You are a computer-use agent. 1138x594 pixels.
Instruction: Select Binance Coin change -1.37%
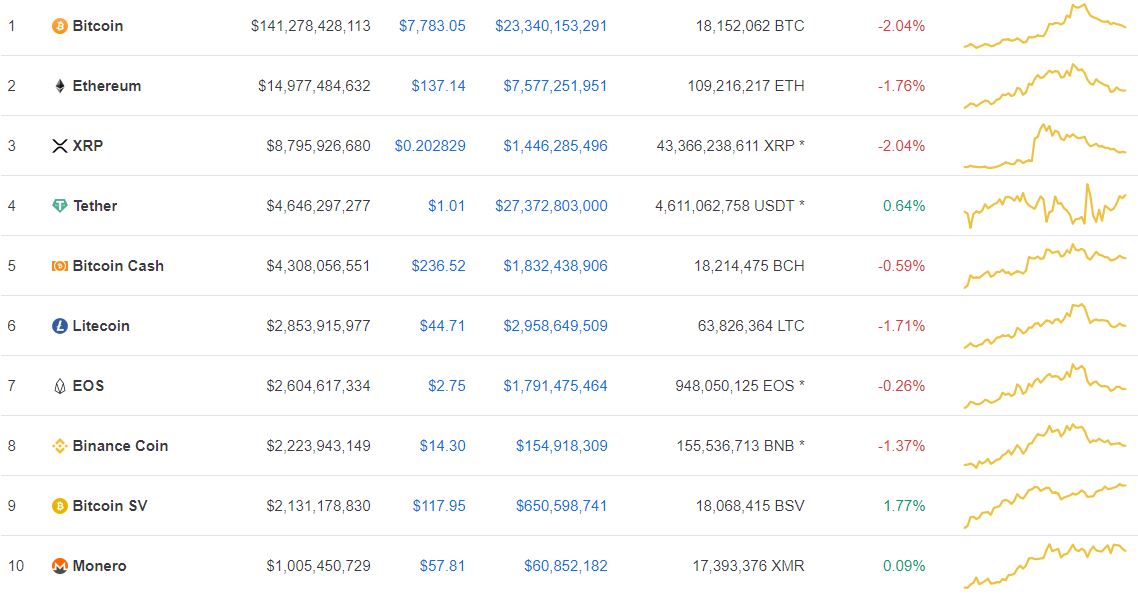click(901, 447)
